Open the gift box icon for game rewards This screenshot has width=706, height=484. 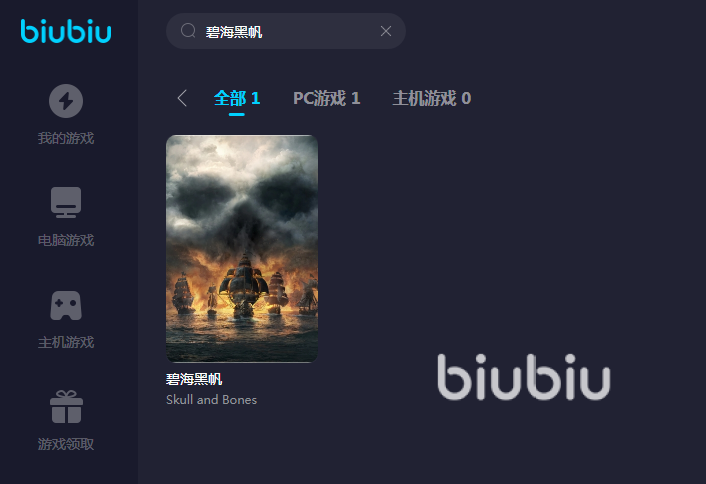tap(66, 407)
